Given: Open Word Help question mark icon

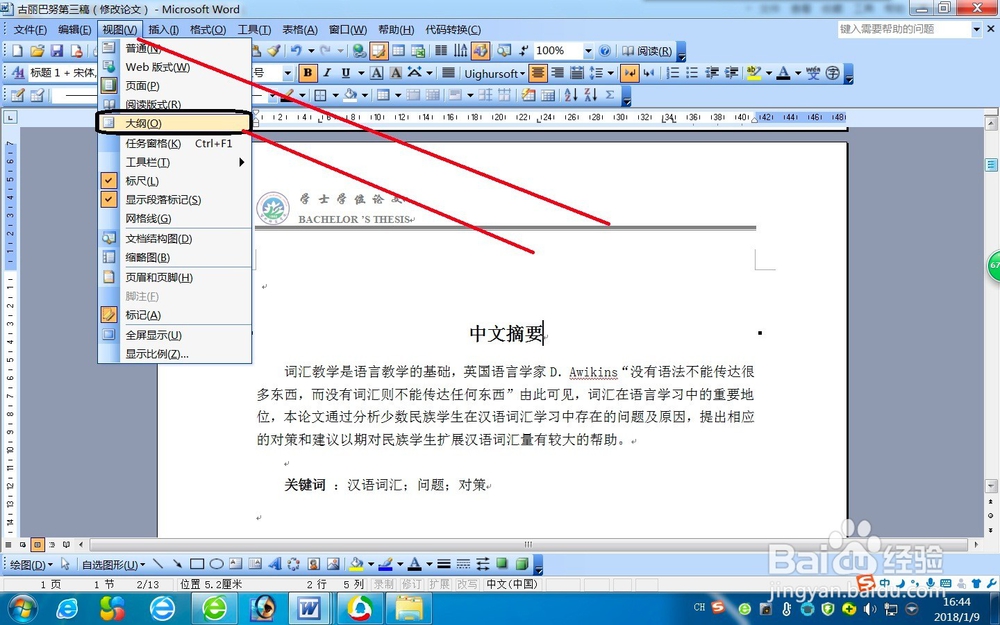Looking at the screenshot, I should coord(605,50).
